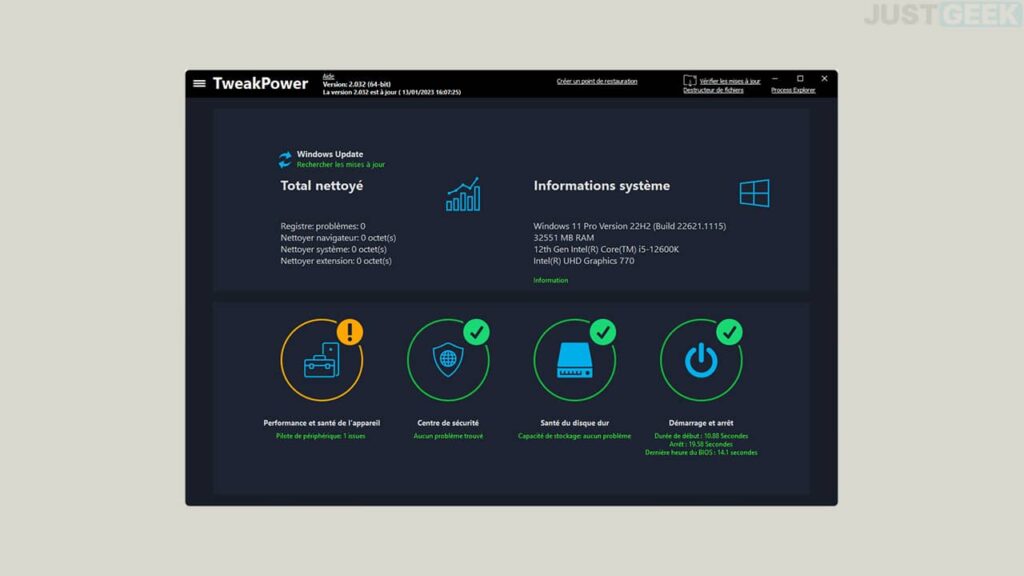Screen dimensions: 1024x576
Task: Click the Intel UHD Graphics 770 line
Action: pyautogui.click(x=583, y=261)
